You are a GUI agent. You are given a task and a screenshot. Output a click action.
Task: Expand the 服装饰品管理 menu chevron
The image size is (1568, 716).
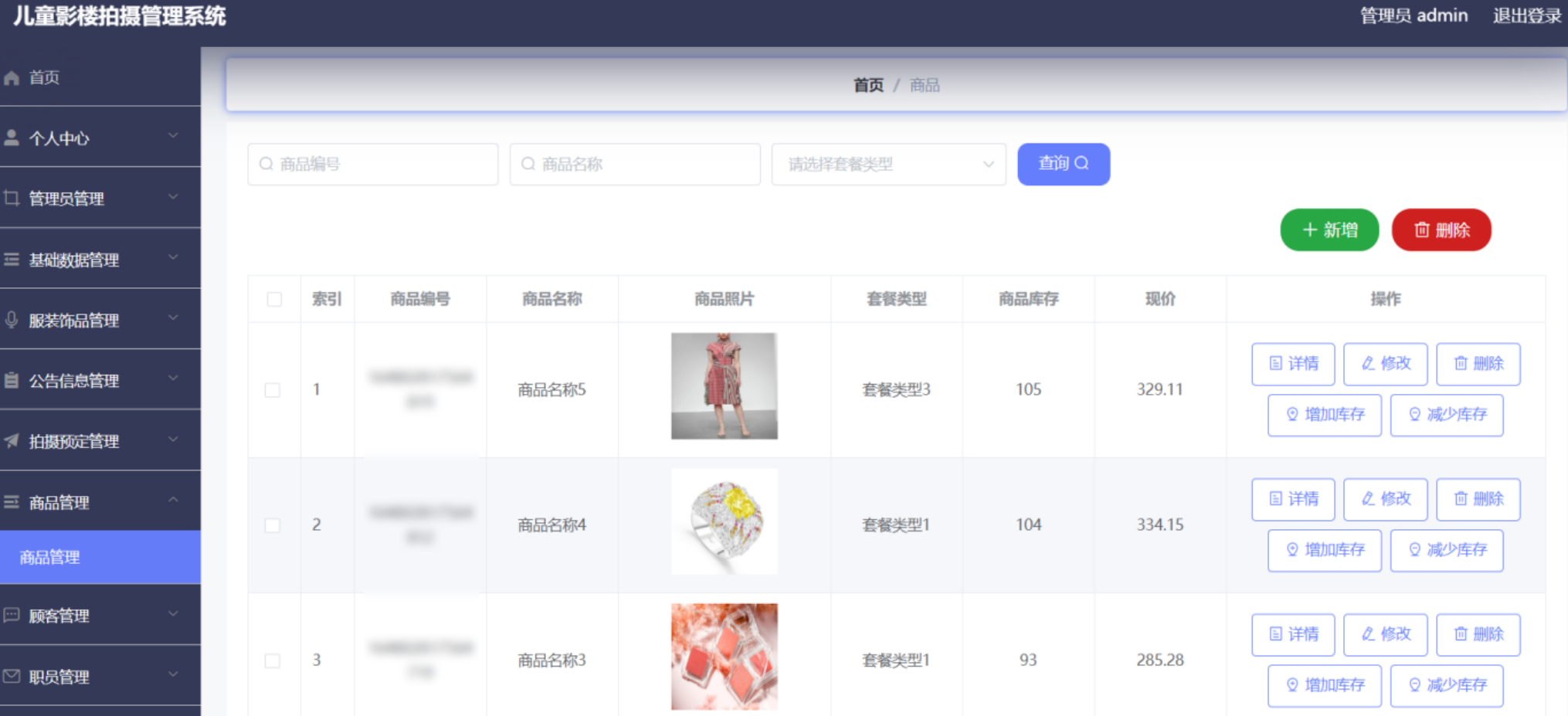(x=173, y=317)
